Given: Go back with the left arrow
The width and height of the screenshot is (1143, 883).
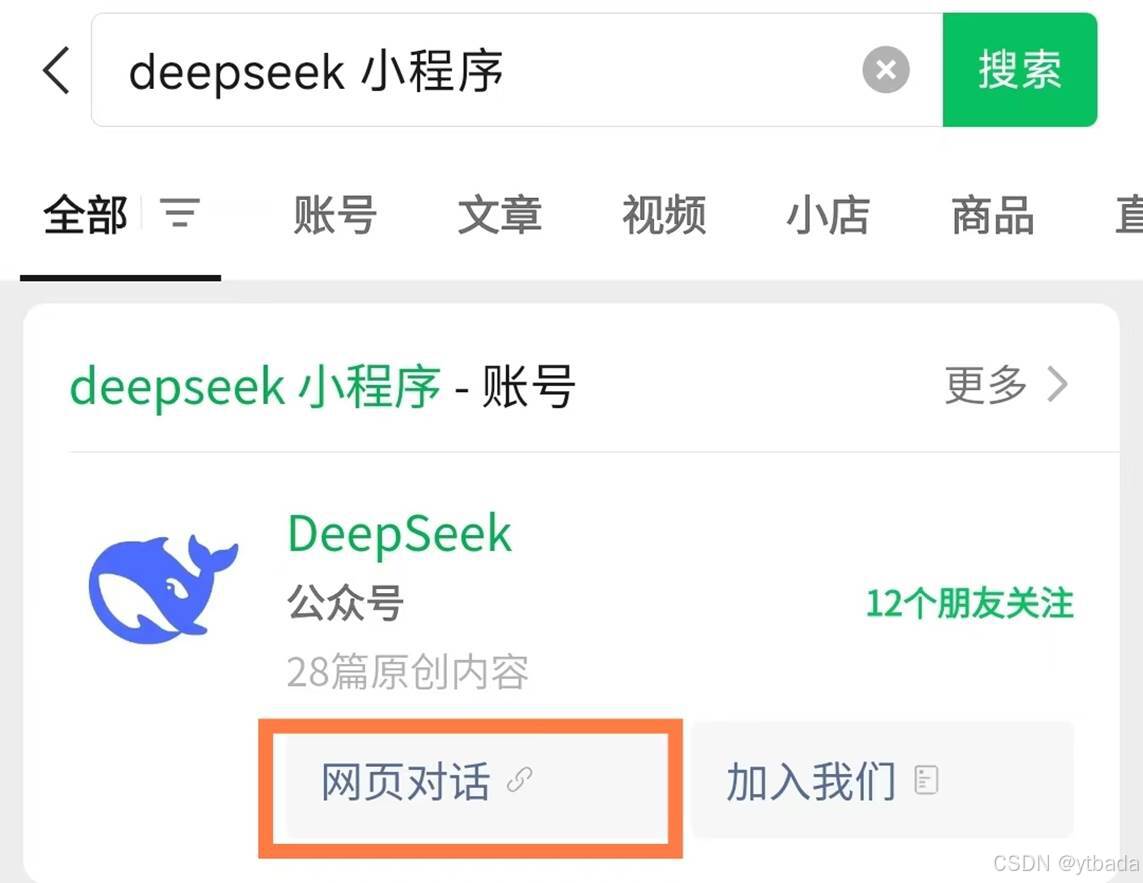Looking at the screenshot, I should 57,70.
